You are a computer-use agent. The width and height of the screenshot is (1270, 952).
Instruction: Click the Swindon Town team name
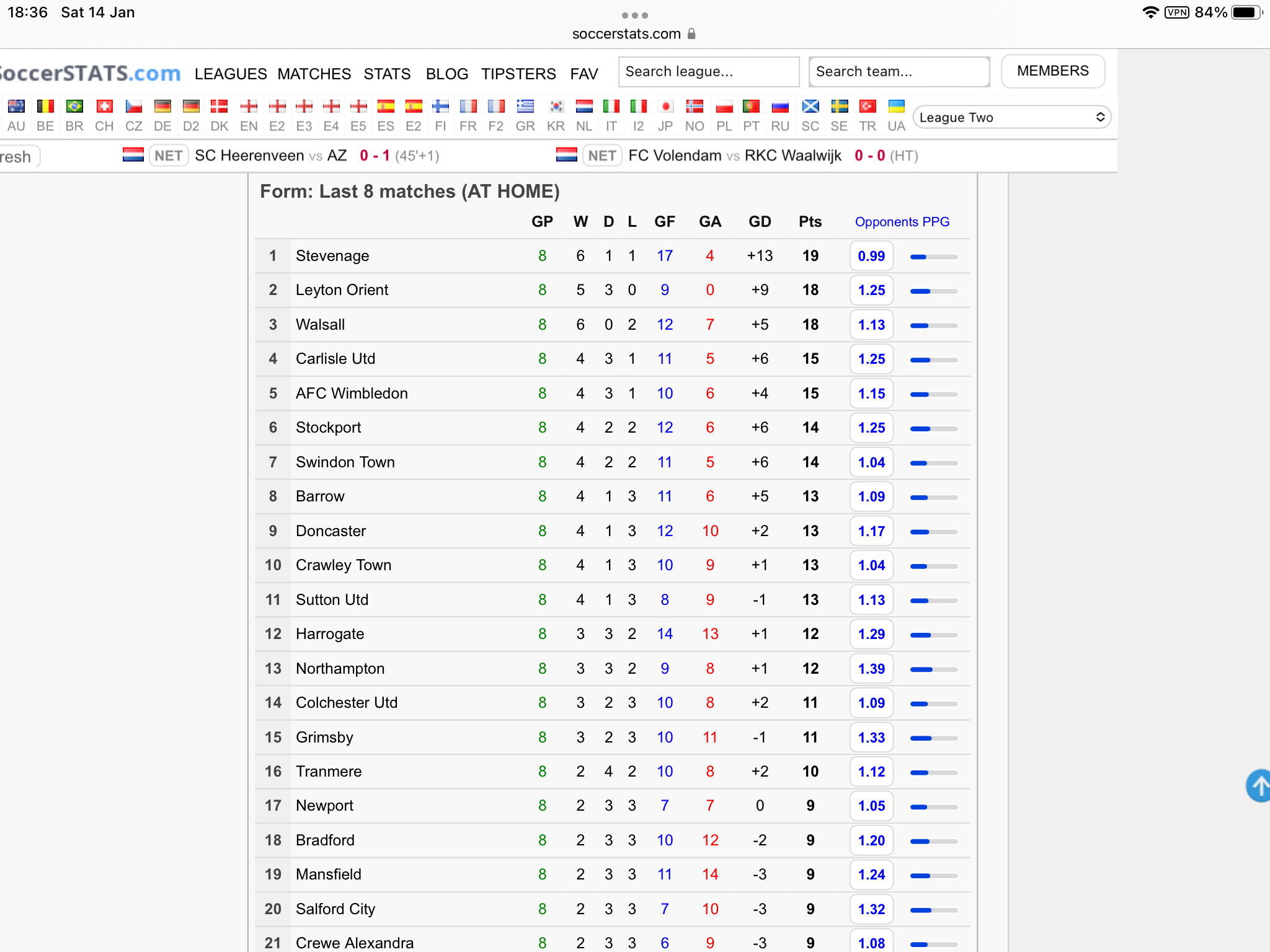345,462
